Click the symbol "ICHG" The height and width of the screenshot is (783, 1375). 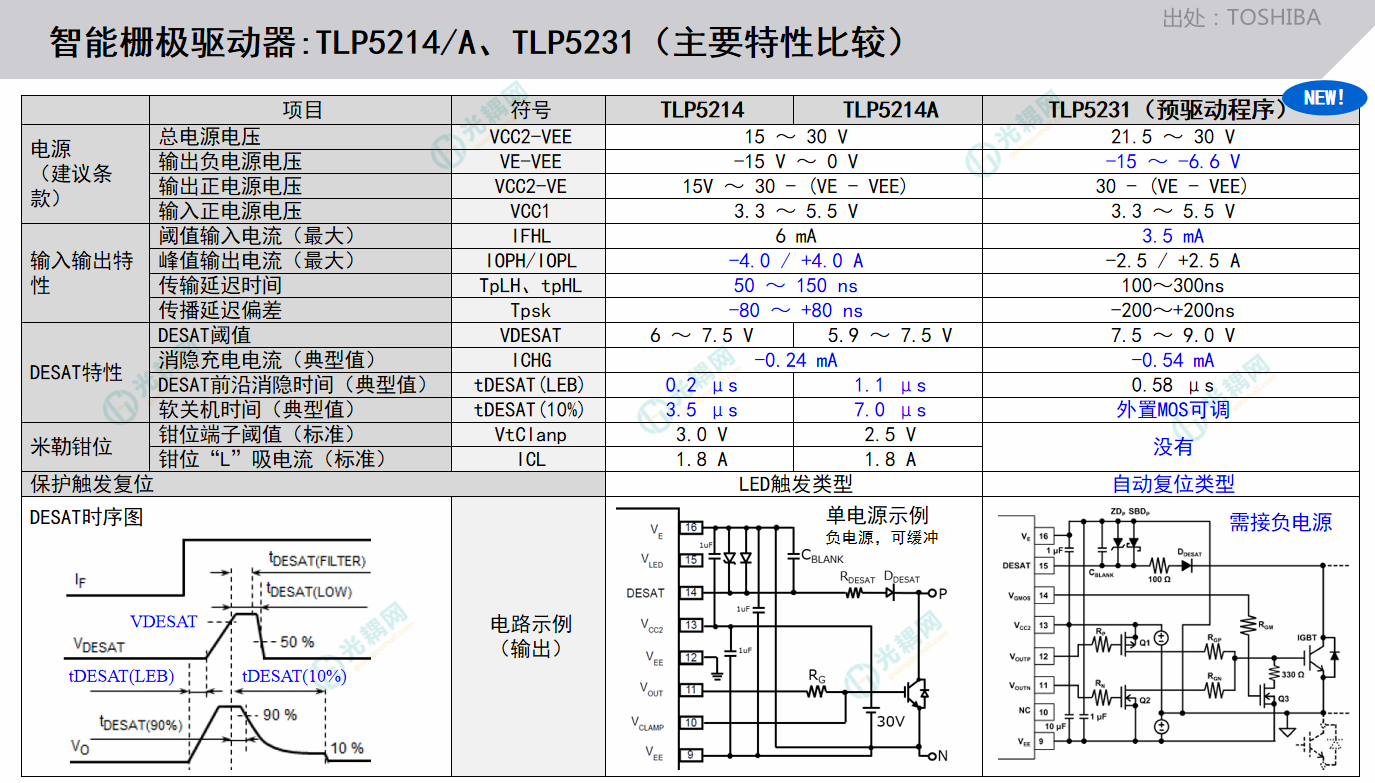(529, 360)
